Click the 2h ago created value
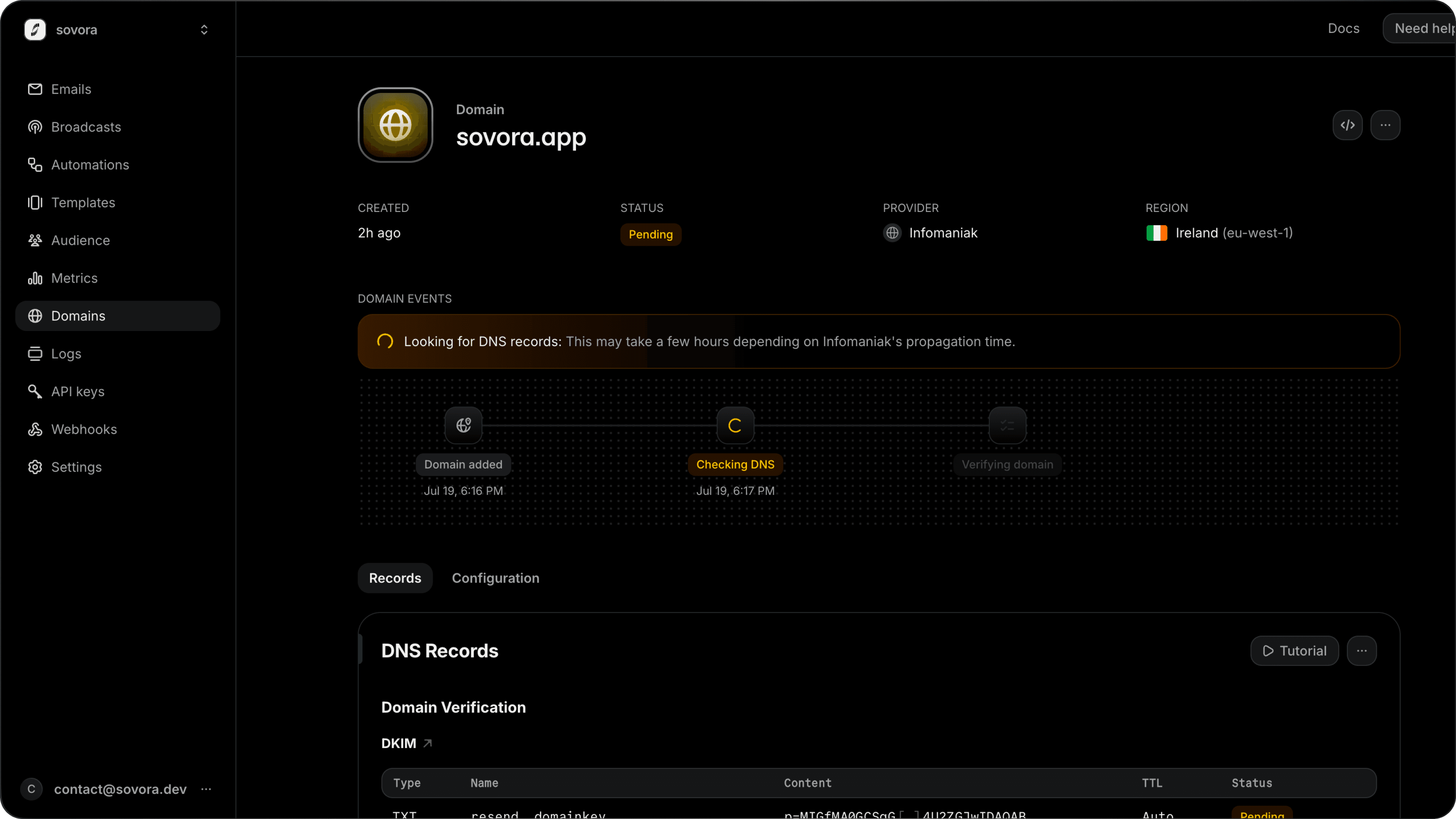The height and width of the screenshot is (819, 1456). click(x=379, y=233)
